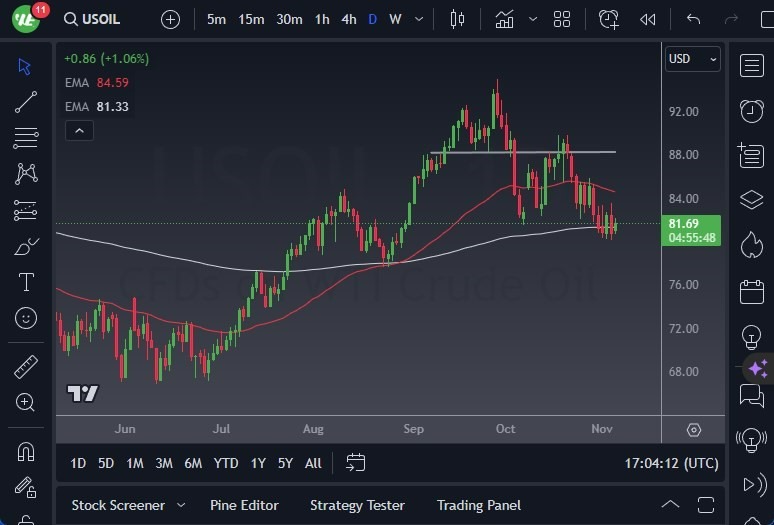Screen dimensions: 774x525
Task: Toggle the magnet snap mode
Action: click(26, 452)
